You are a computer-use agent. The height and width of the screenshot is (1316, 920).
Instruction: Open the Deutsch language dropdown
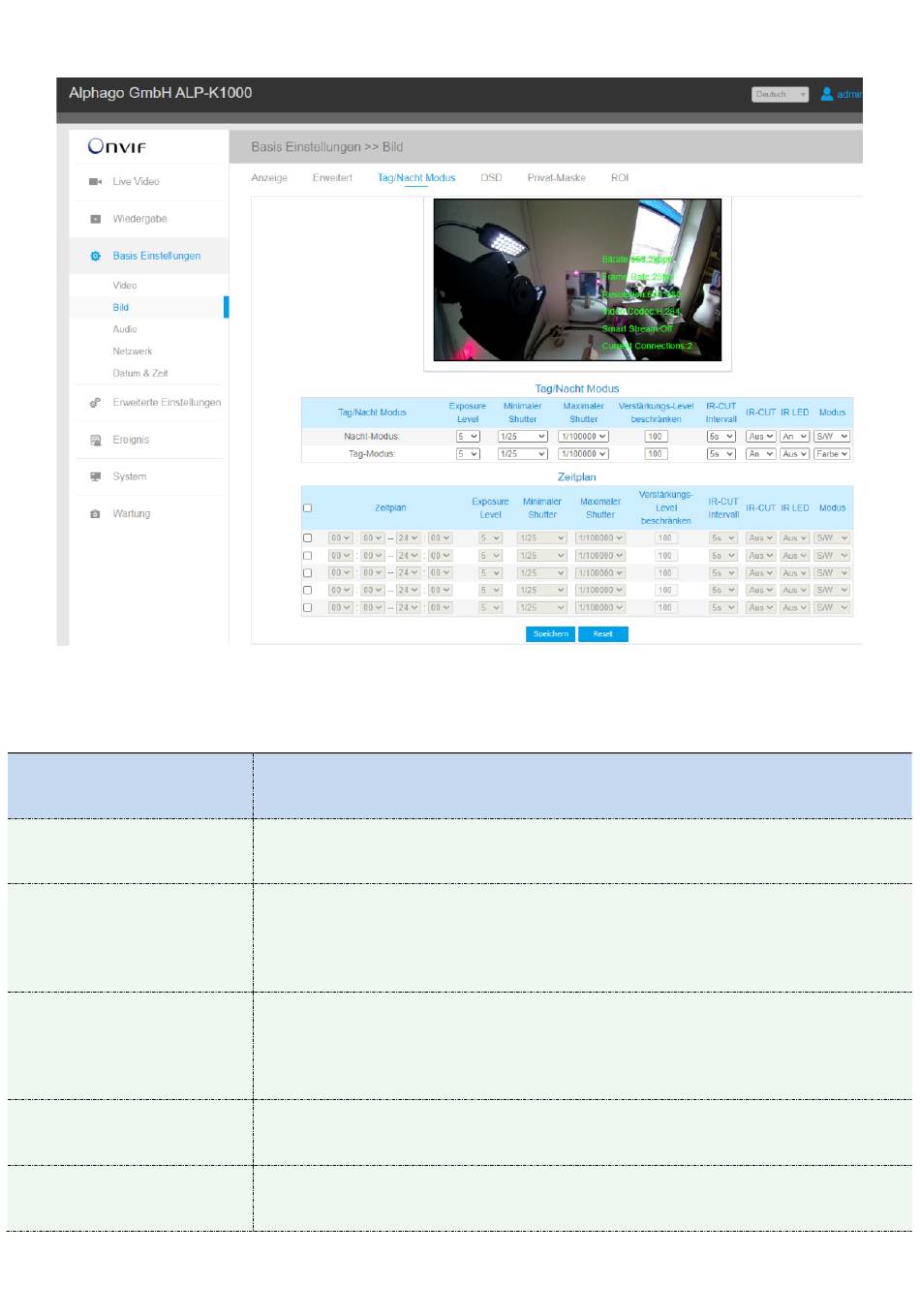pos(780,94)
